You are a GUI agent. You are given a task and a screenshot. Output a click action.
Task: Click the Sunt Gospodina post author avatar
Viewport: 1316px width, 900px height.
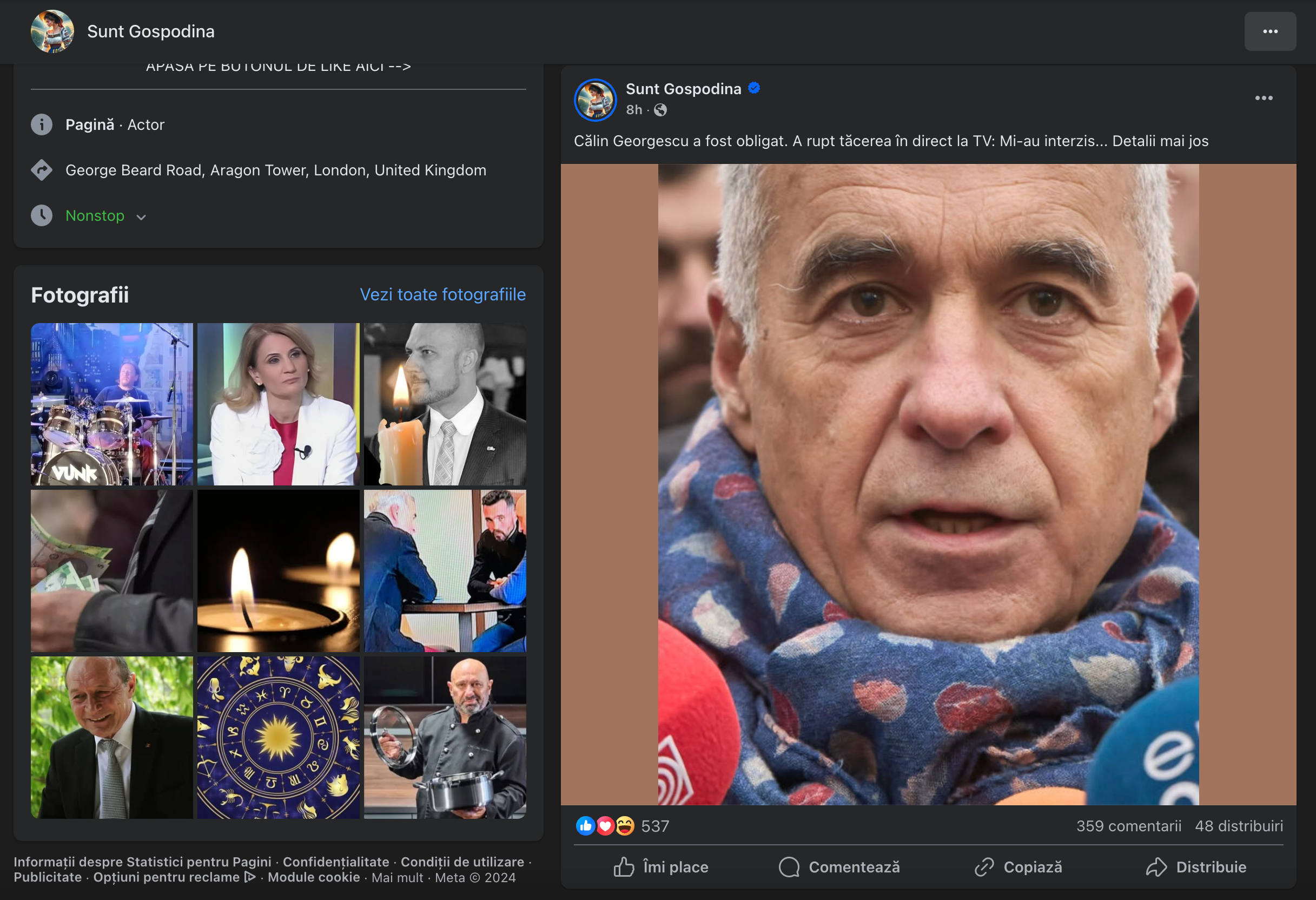pos(594,100)
